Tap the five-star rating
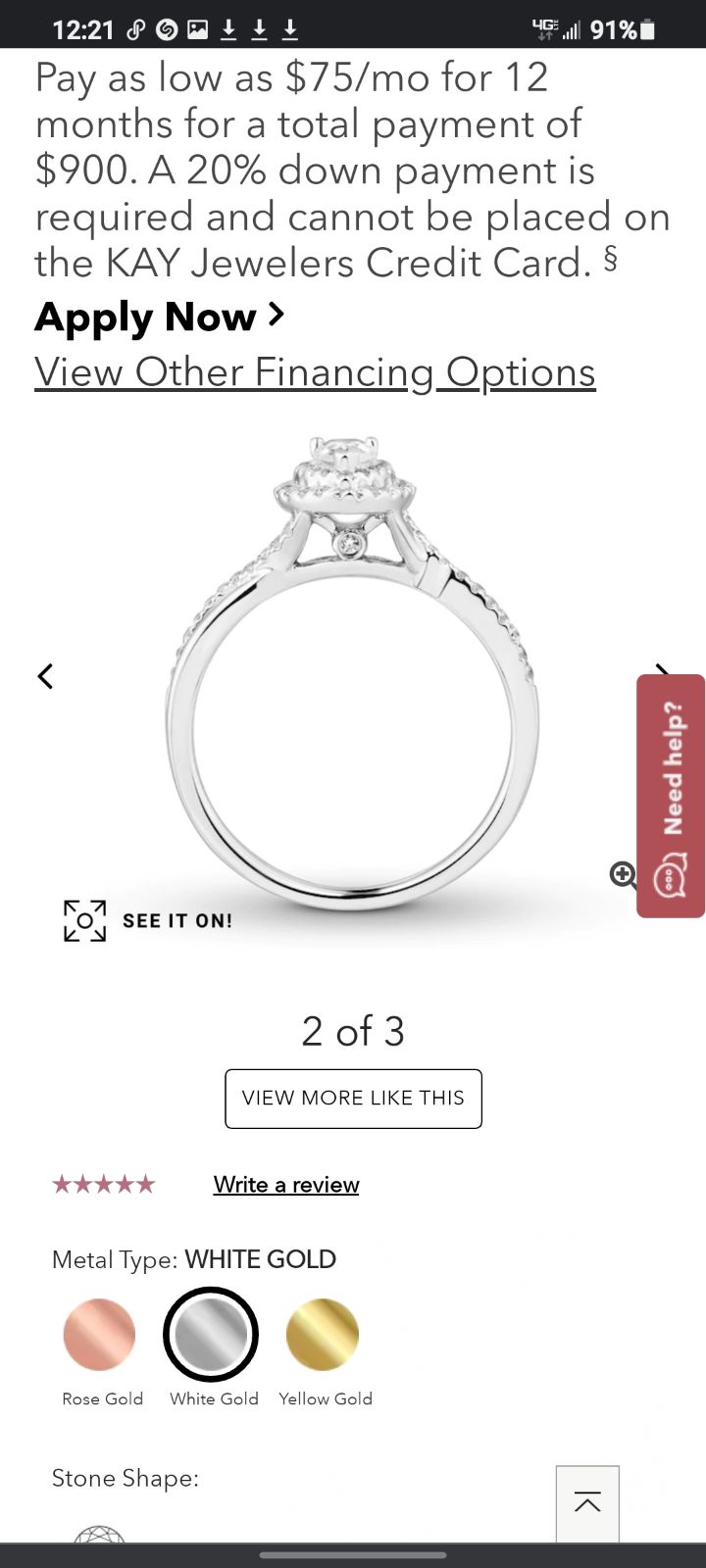The image size is (706, 1568). (104, 1185)
